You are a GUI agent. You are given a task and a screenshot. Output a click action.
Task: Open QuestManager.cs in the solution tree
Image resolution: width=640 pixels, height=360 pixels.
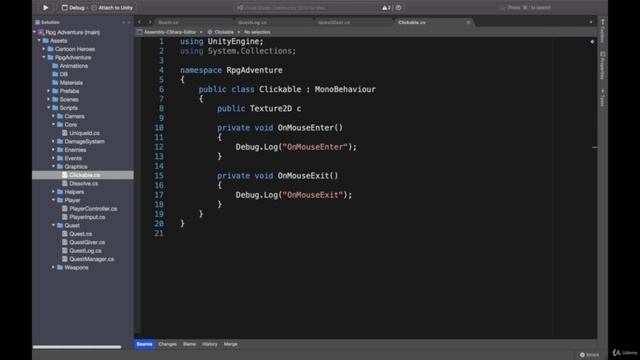click(88, 259)
